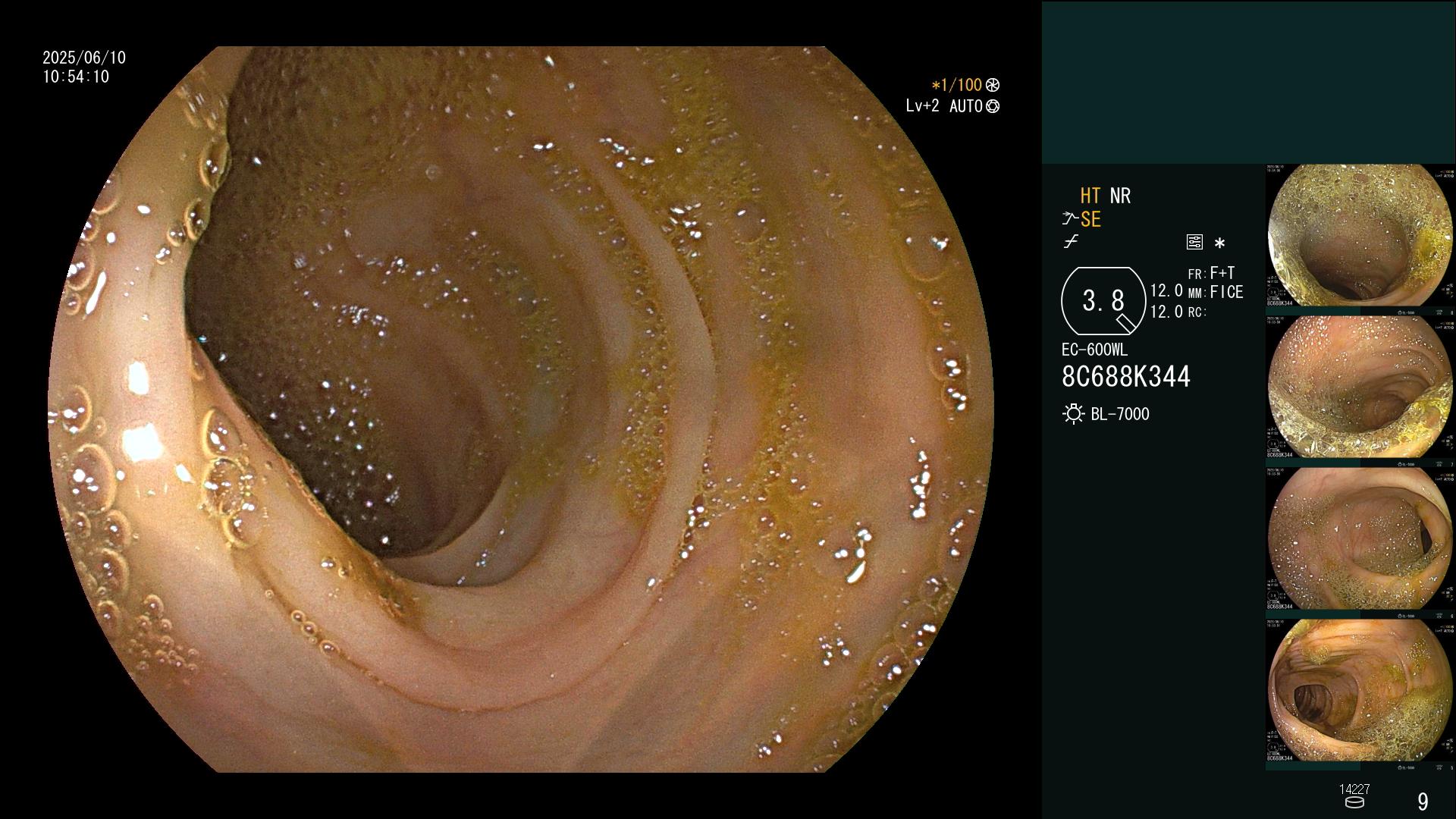
Task: Click the 14227 storage count
Action: 1354,789
